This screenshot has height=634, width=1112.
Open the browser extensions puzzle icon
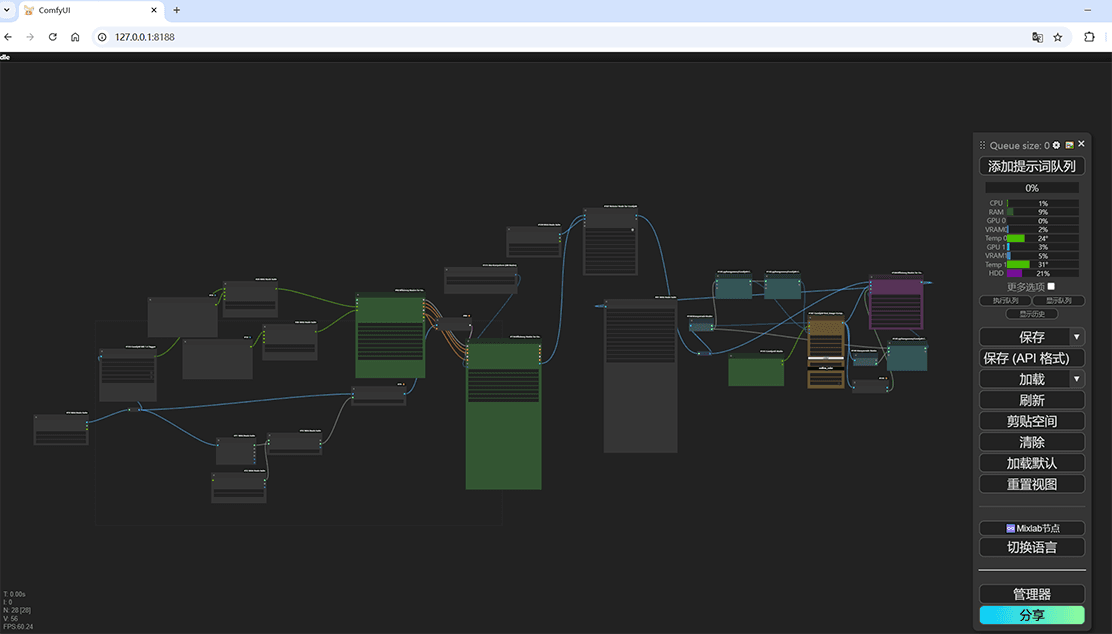tap(1089, 37)
